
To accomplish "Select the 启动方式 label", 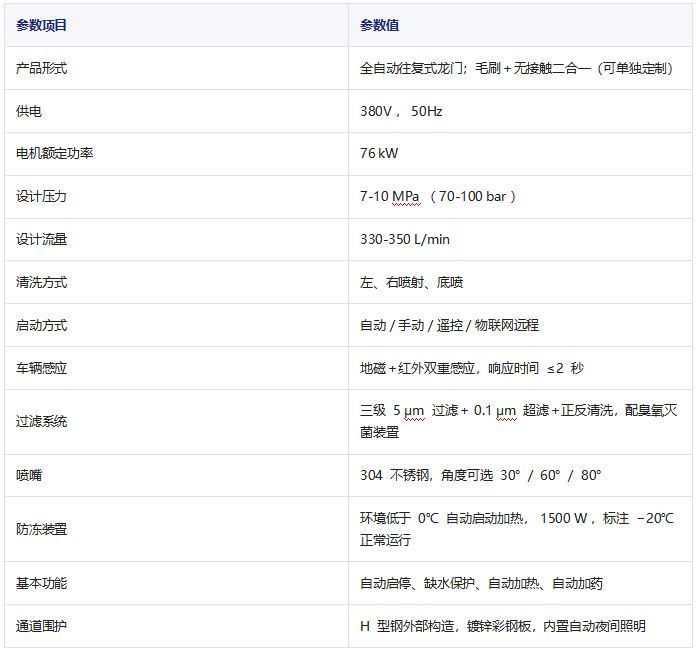I will click(x=41, y=325).
